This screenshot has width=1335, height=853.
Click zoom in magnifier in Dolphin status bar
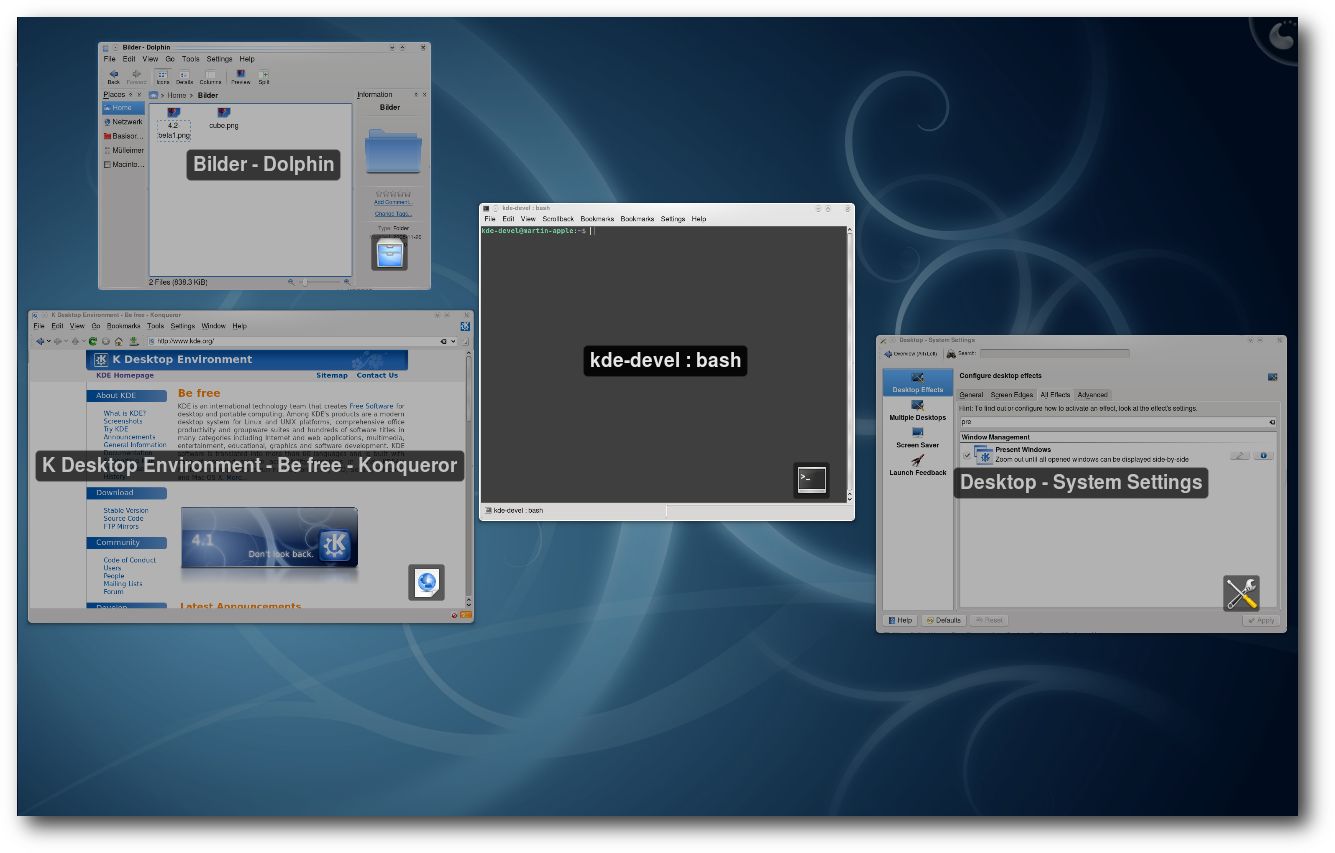(x=347, y=282)
